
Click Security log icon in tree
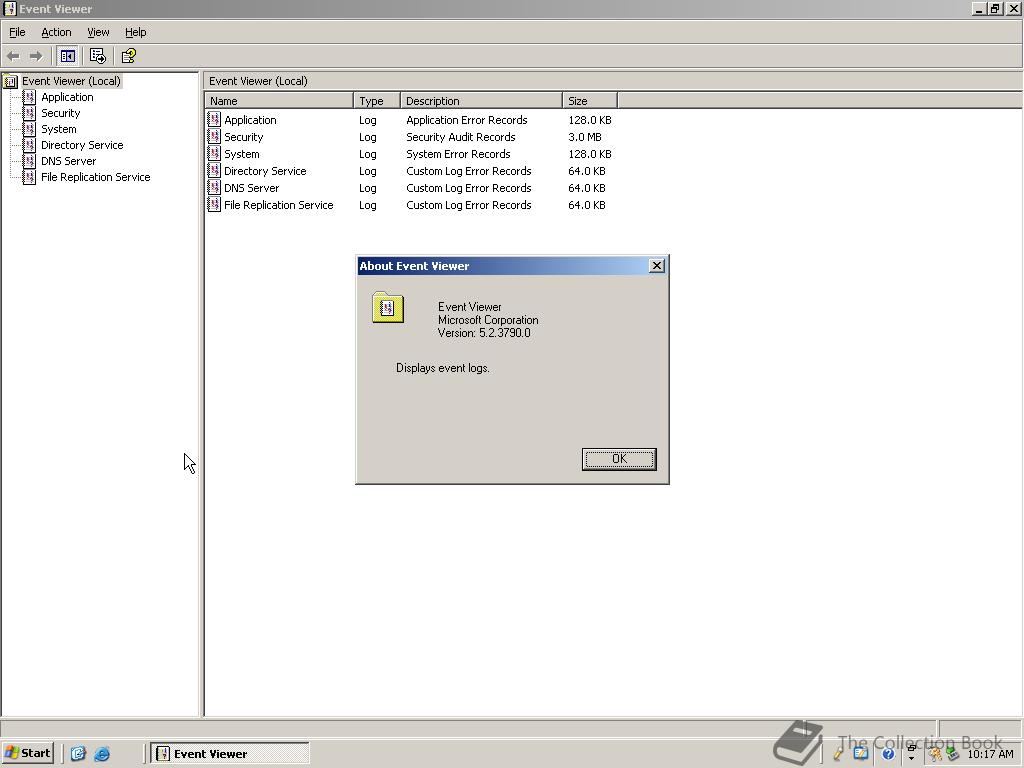tap(29, 113)
